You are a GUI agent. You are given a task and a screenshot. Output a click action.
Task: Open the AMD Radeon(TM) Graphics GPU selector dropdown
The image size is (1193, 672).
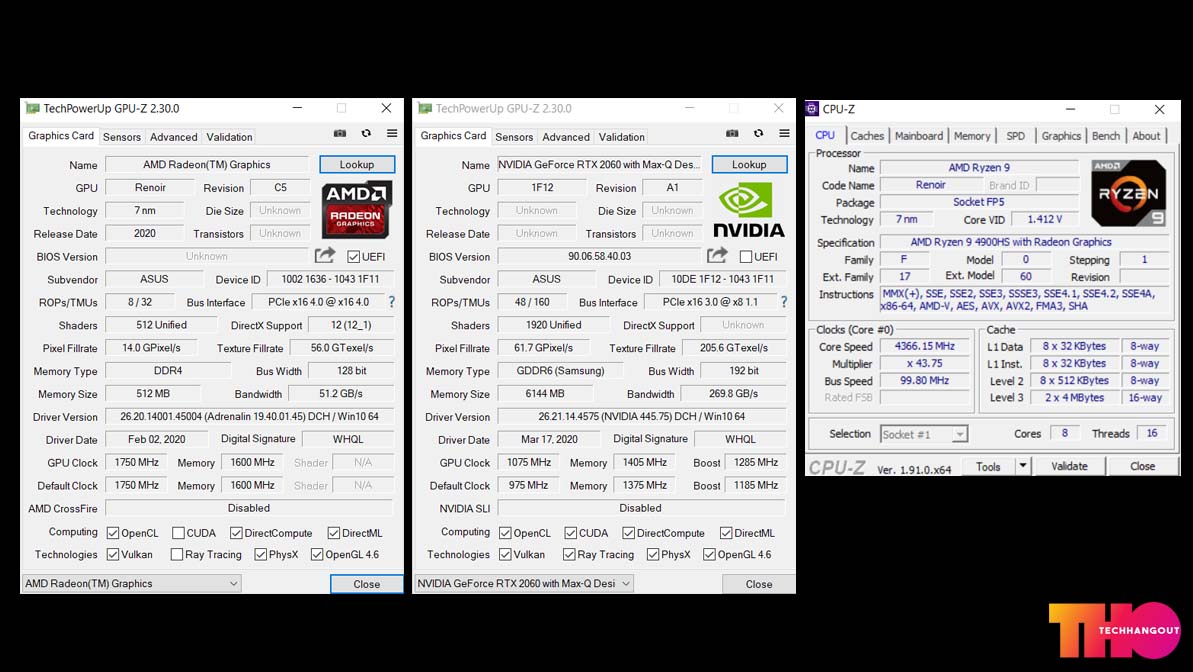(132, 584)
